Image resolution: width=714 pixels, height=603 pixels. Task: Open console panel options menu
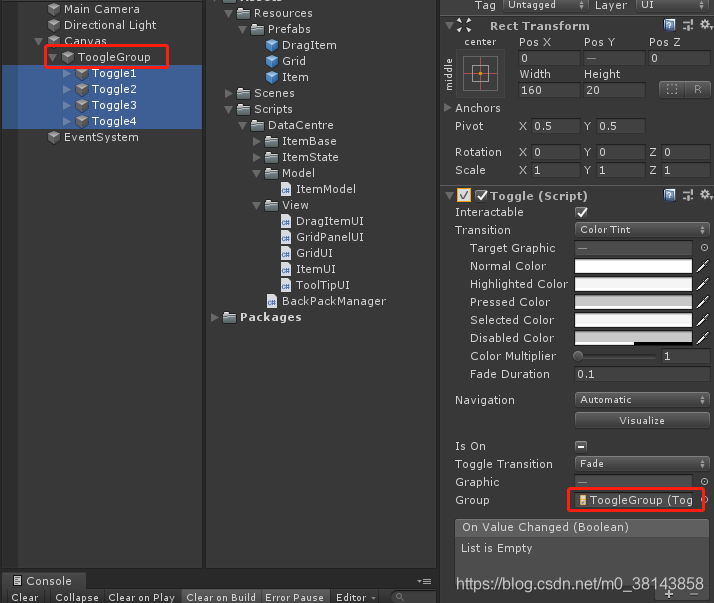coord(424,581)
